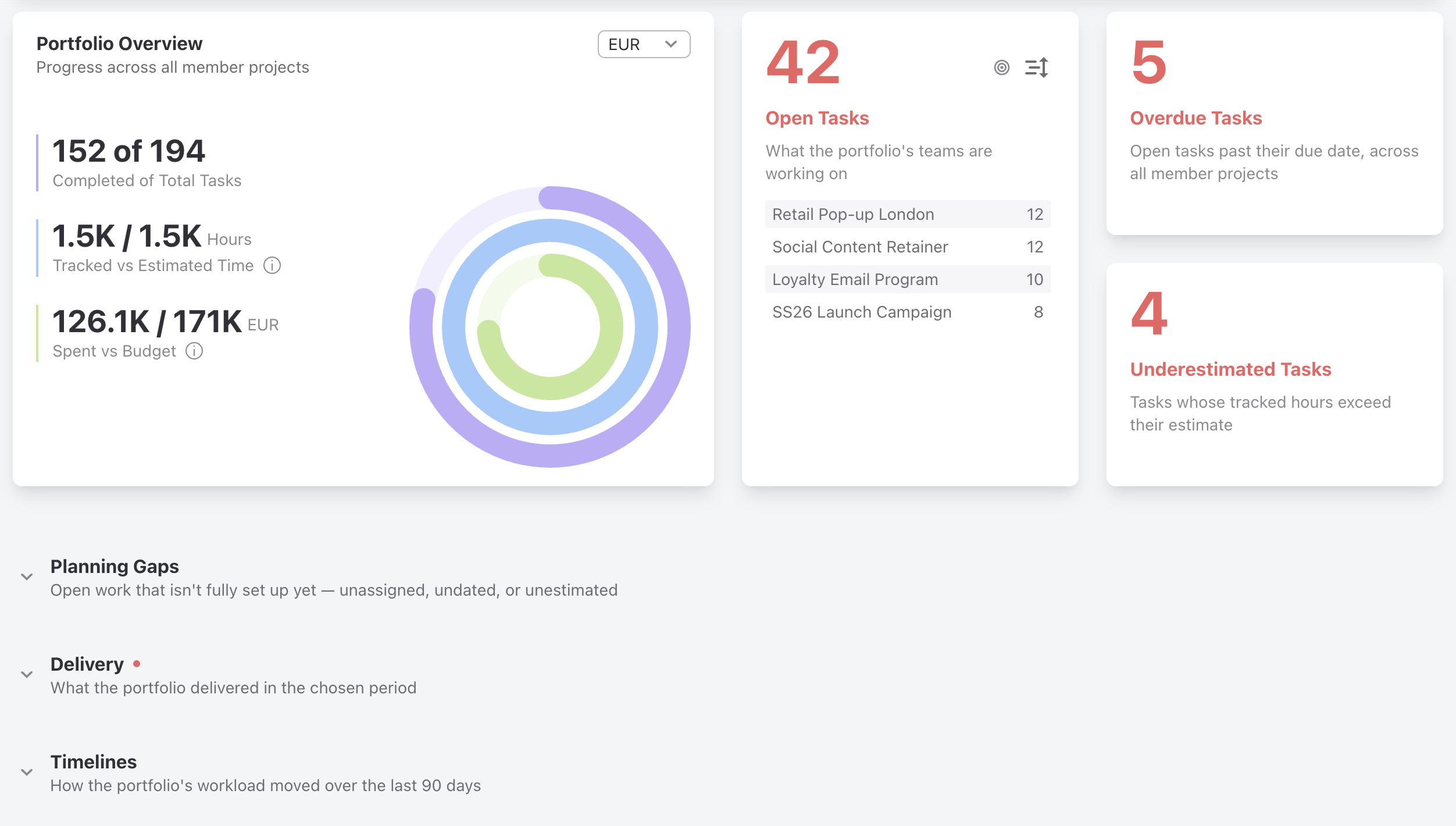
Task: Click the Overdue Tasks heading
Action: coord(1196,118)
